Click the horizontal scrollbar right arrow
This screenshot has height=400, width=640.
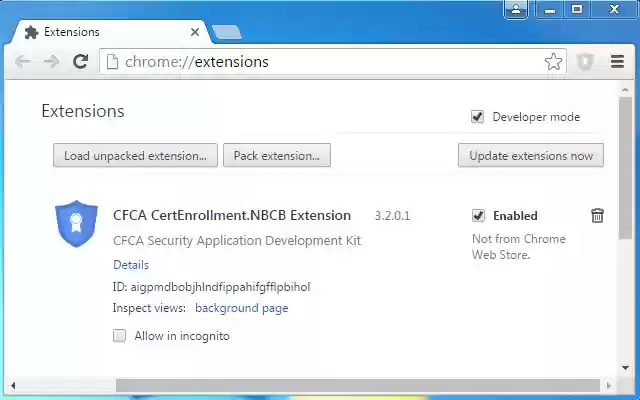click(x=609, y=385)
